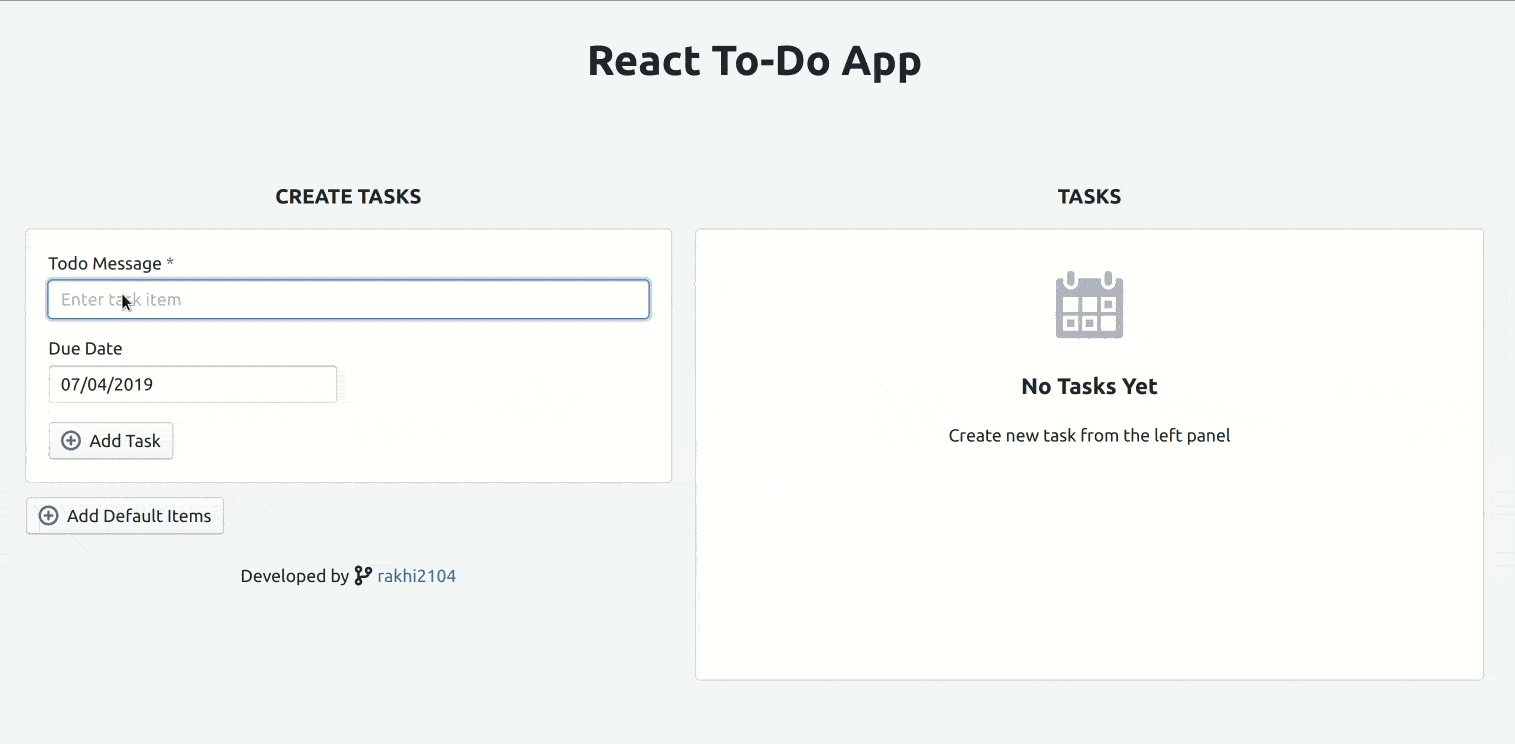The image size is (1515, 744).
Task: Click the 'Developed by' text
Action: [295, 576]
